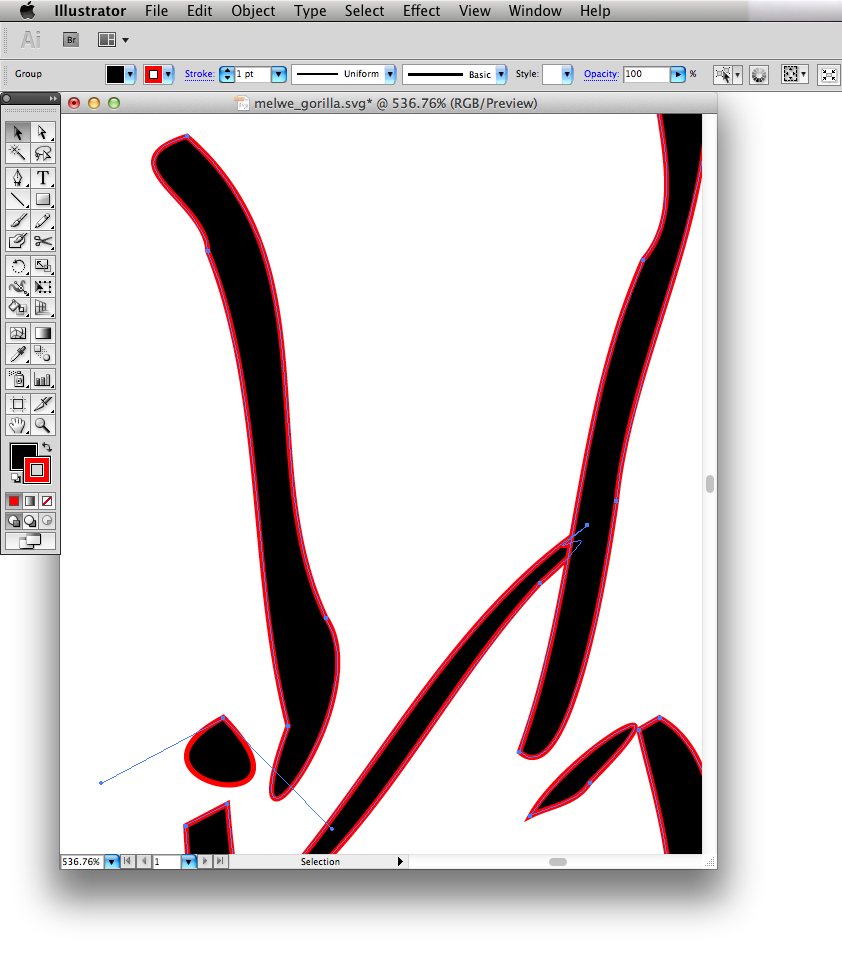Select the Direct Selection tool
Screen dimensions: 842x959
click(42, 132)
